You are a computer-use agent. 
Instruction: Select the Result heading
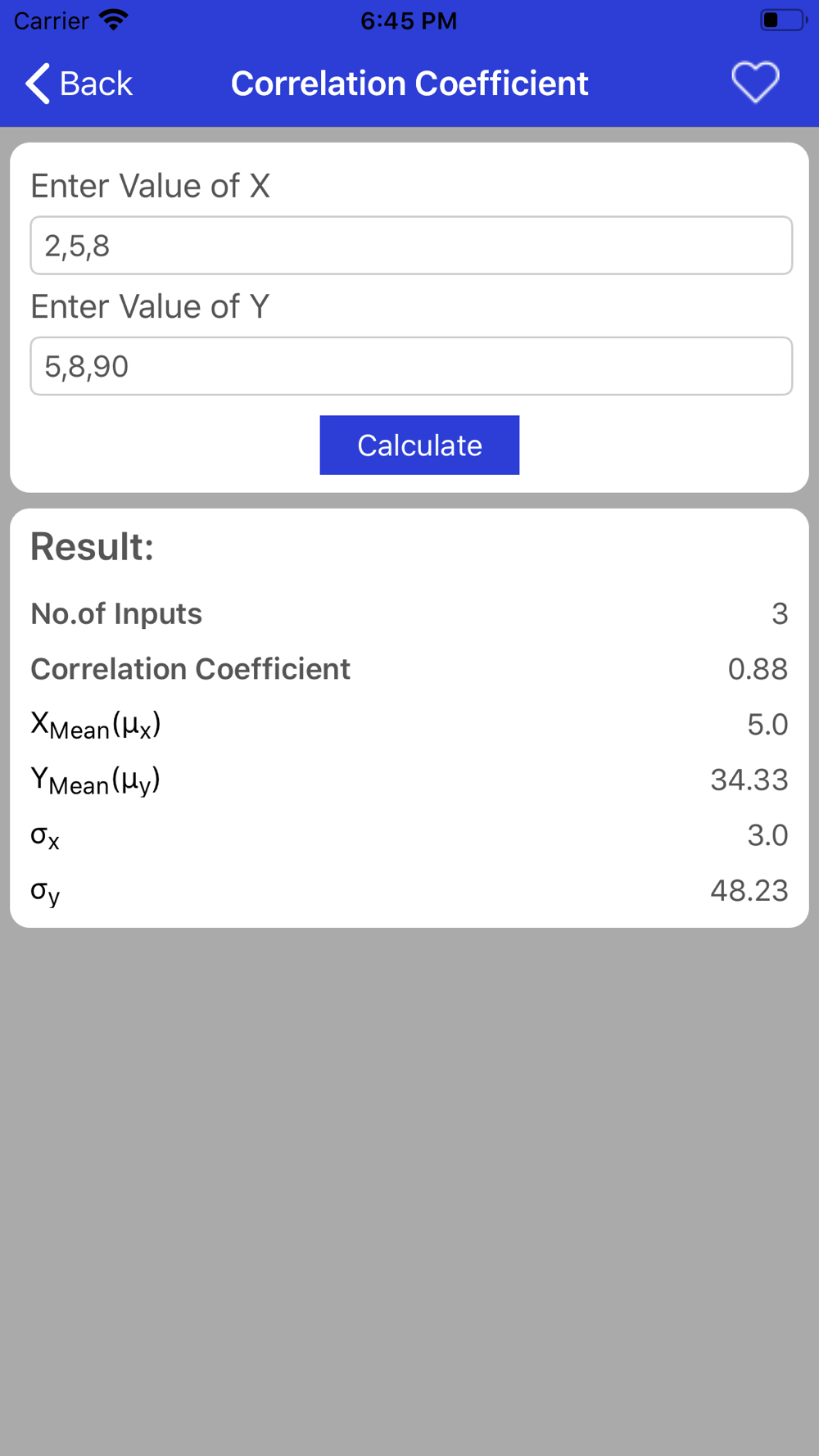point(92,546)
